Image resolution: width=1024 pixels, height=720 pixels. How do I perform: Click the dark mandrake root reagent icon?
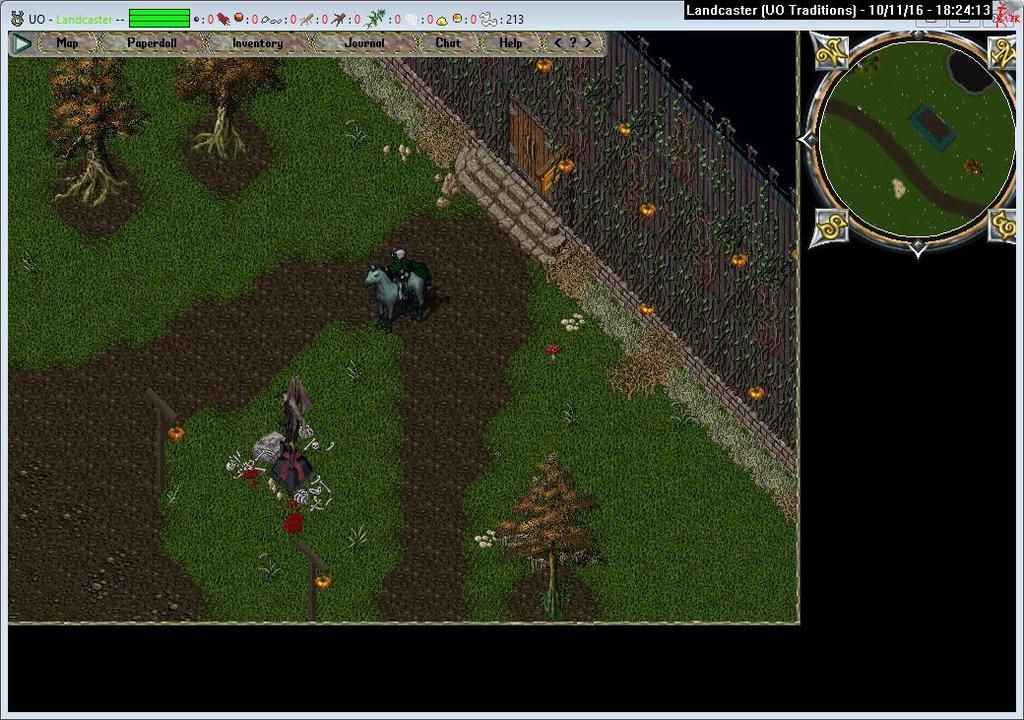339,19
